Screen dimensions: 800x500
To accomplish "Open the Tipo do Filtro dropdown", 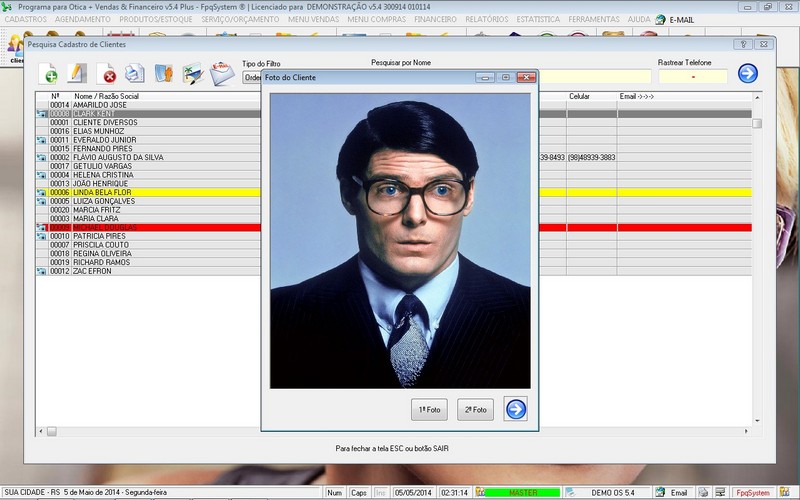I will point(252,78).
